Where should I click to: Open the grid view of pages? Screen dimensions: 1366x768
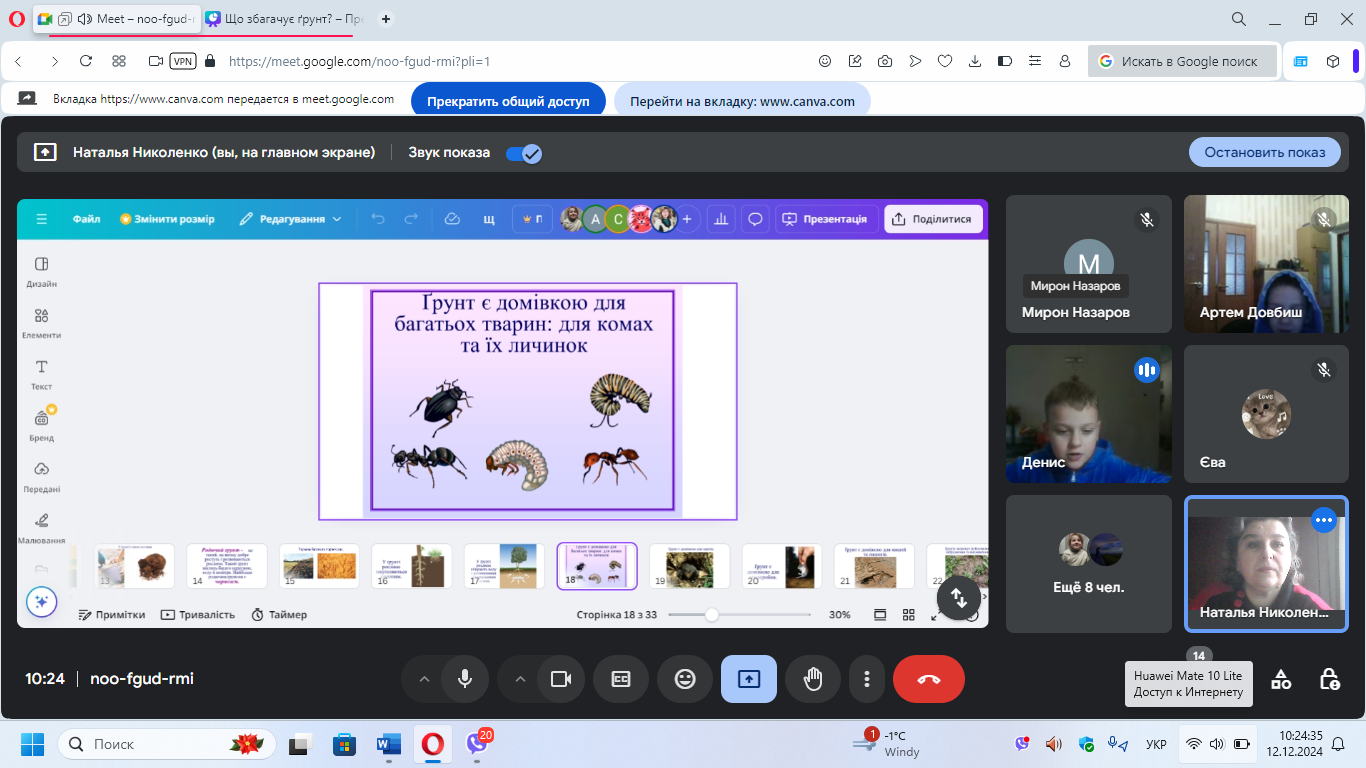click(909, 614)
